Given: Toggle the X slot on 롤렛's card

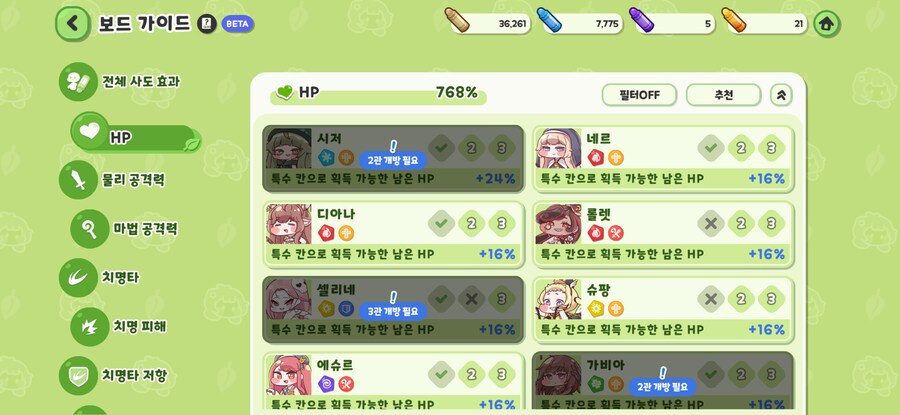Looking at the screenshot, I should pos(711,223).
